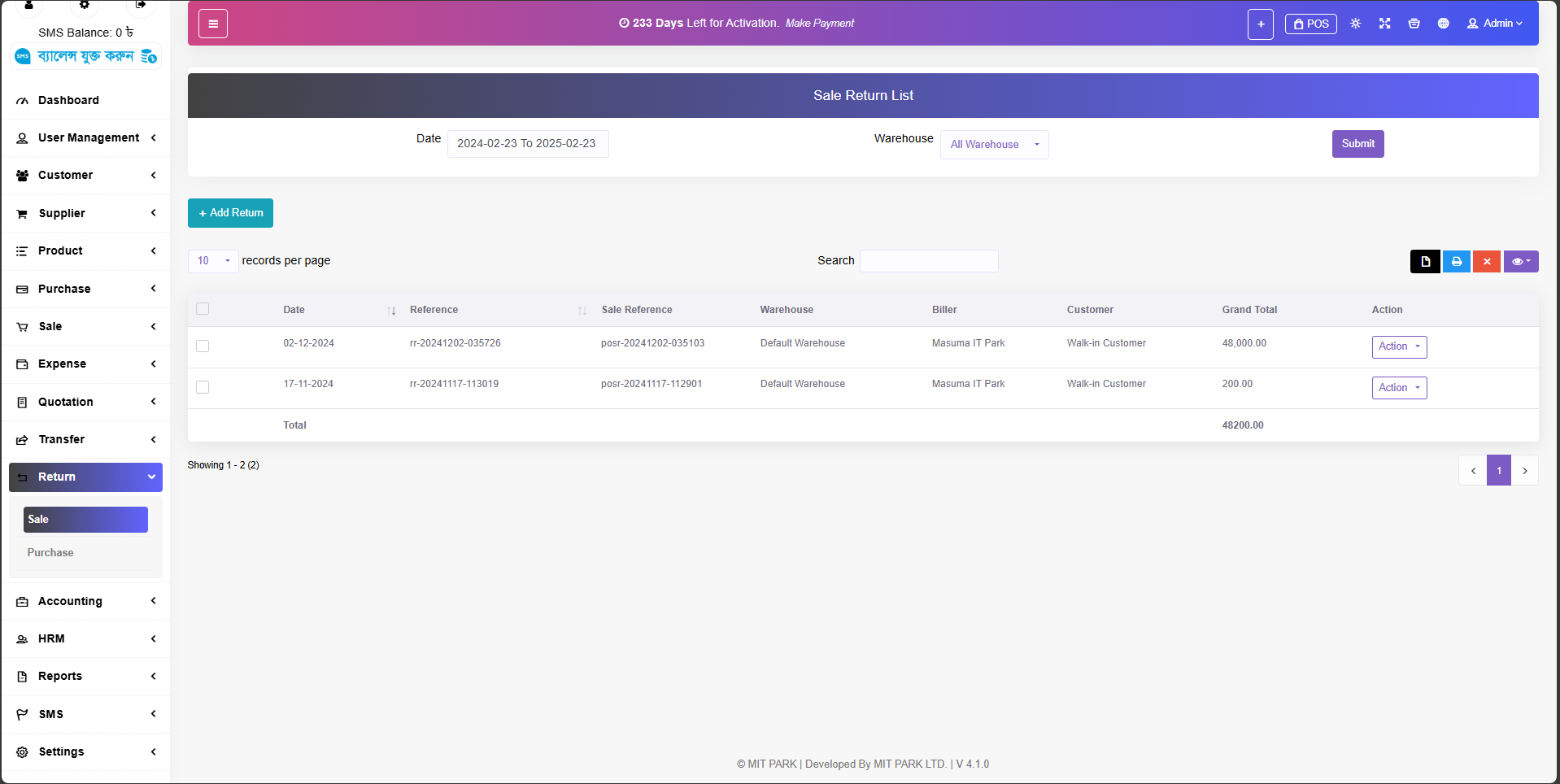Click the Add Return button

(230, 213)
